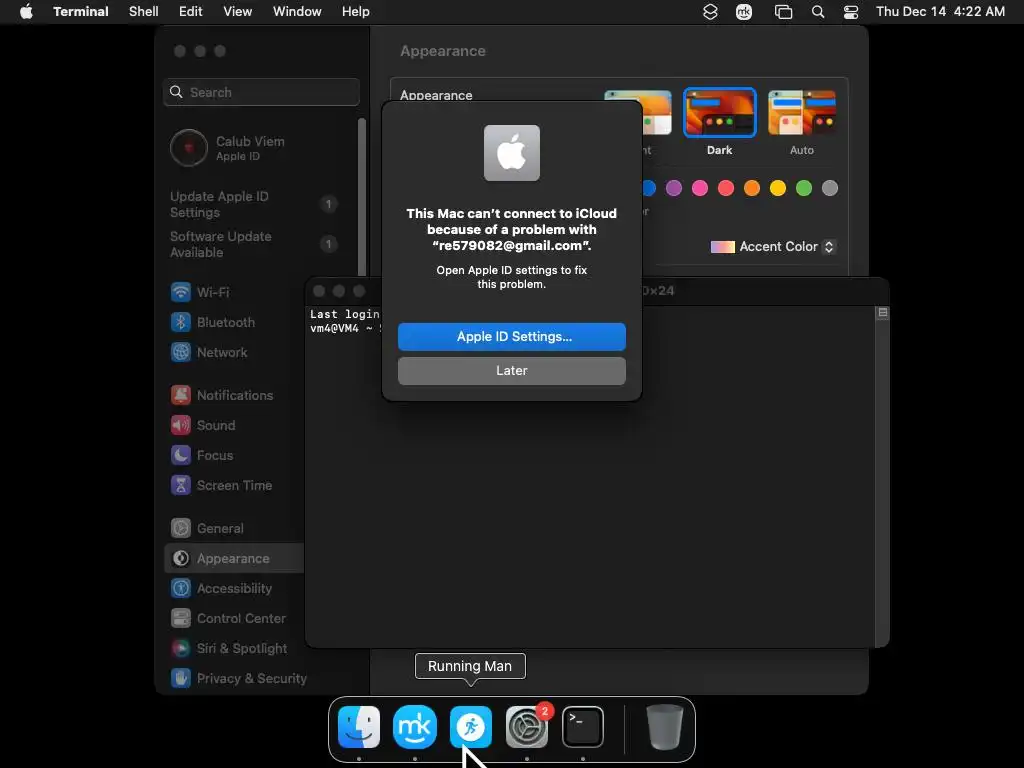Launch the MK app in the Dock
1024x768 pixels.
tap(415, 726)
